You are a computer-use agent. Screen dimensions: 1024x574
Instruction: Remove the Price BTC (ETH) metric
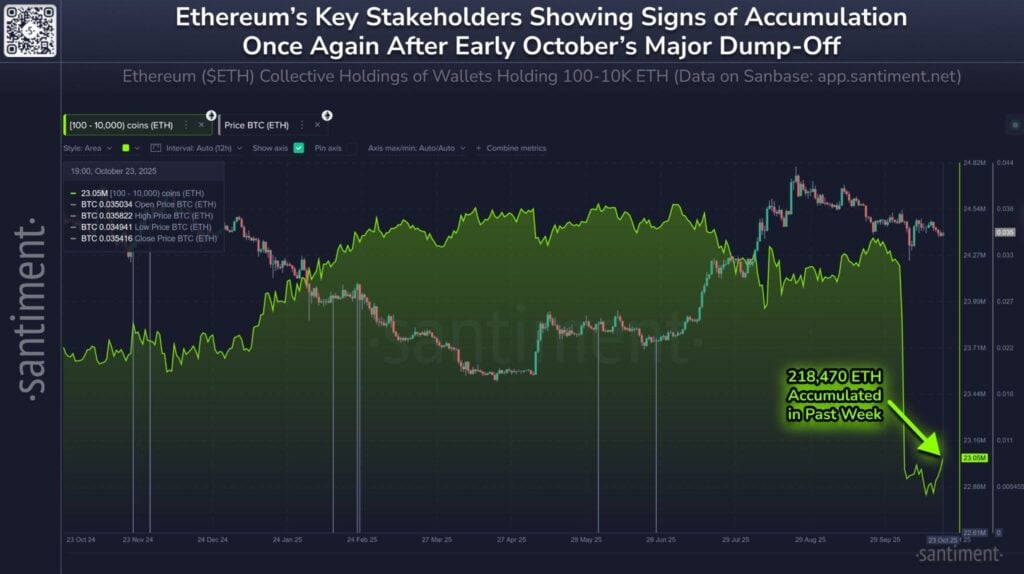[317, 125]
